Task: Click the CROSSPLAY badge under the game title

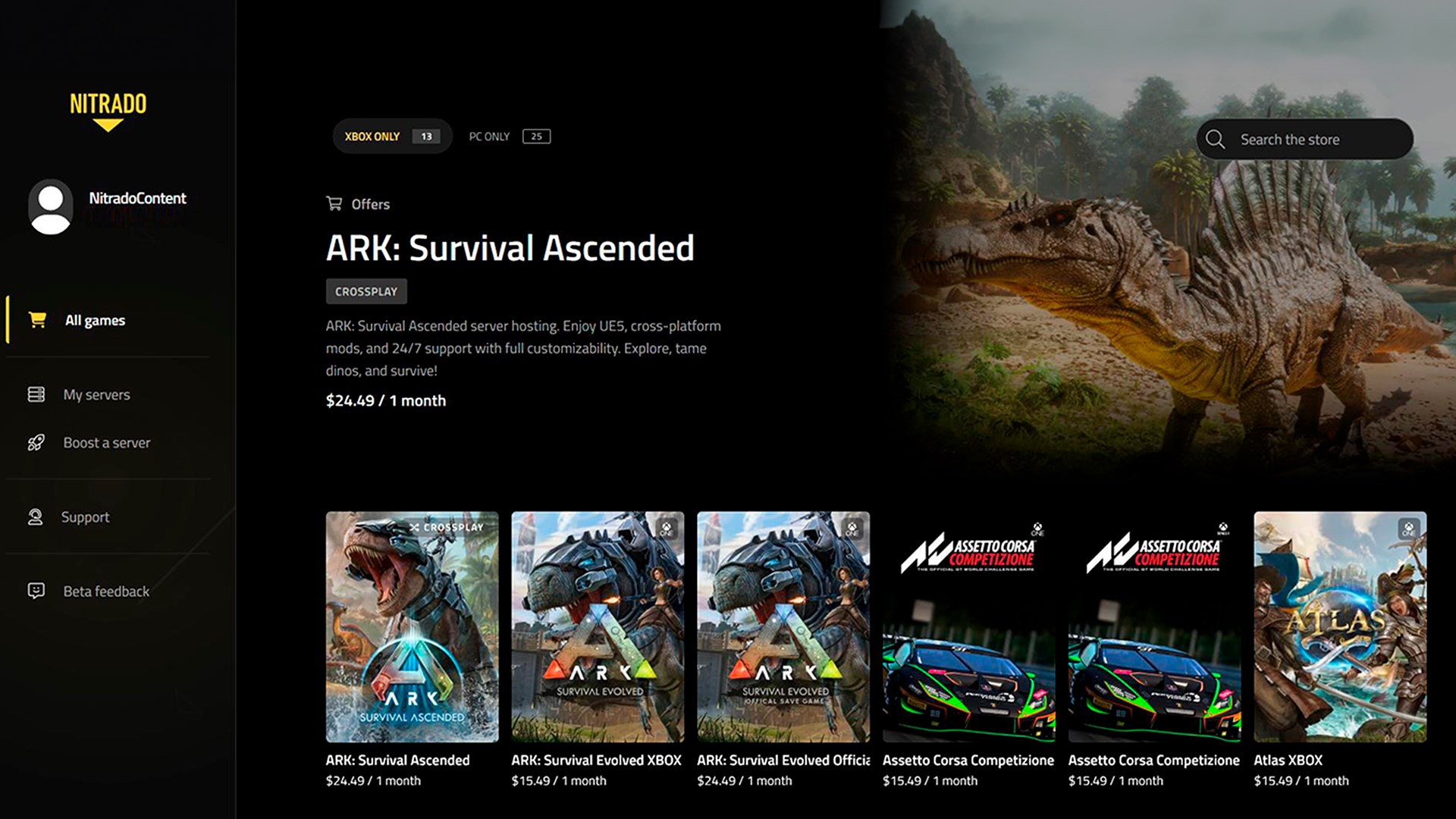Action: (x=366, y=291)
